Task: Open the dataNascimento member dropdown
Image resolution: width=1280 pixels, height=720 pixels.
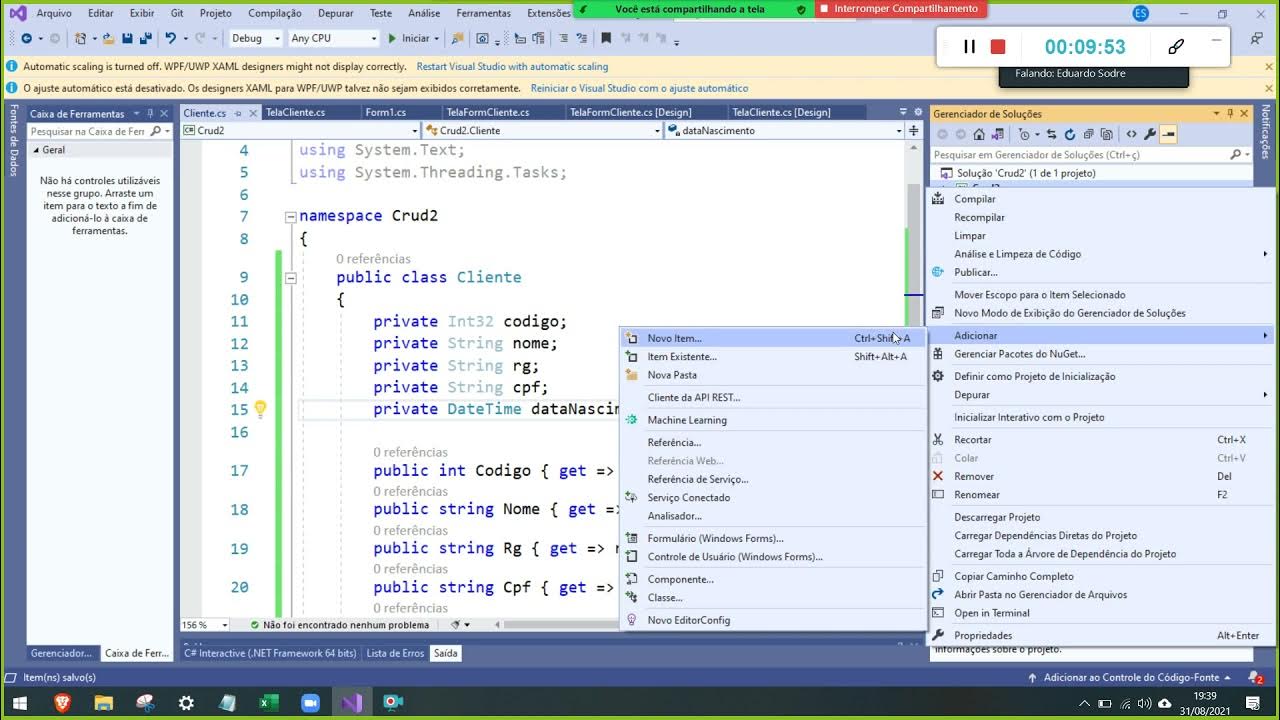Action: point(785,130)
